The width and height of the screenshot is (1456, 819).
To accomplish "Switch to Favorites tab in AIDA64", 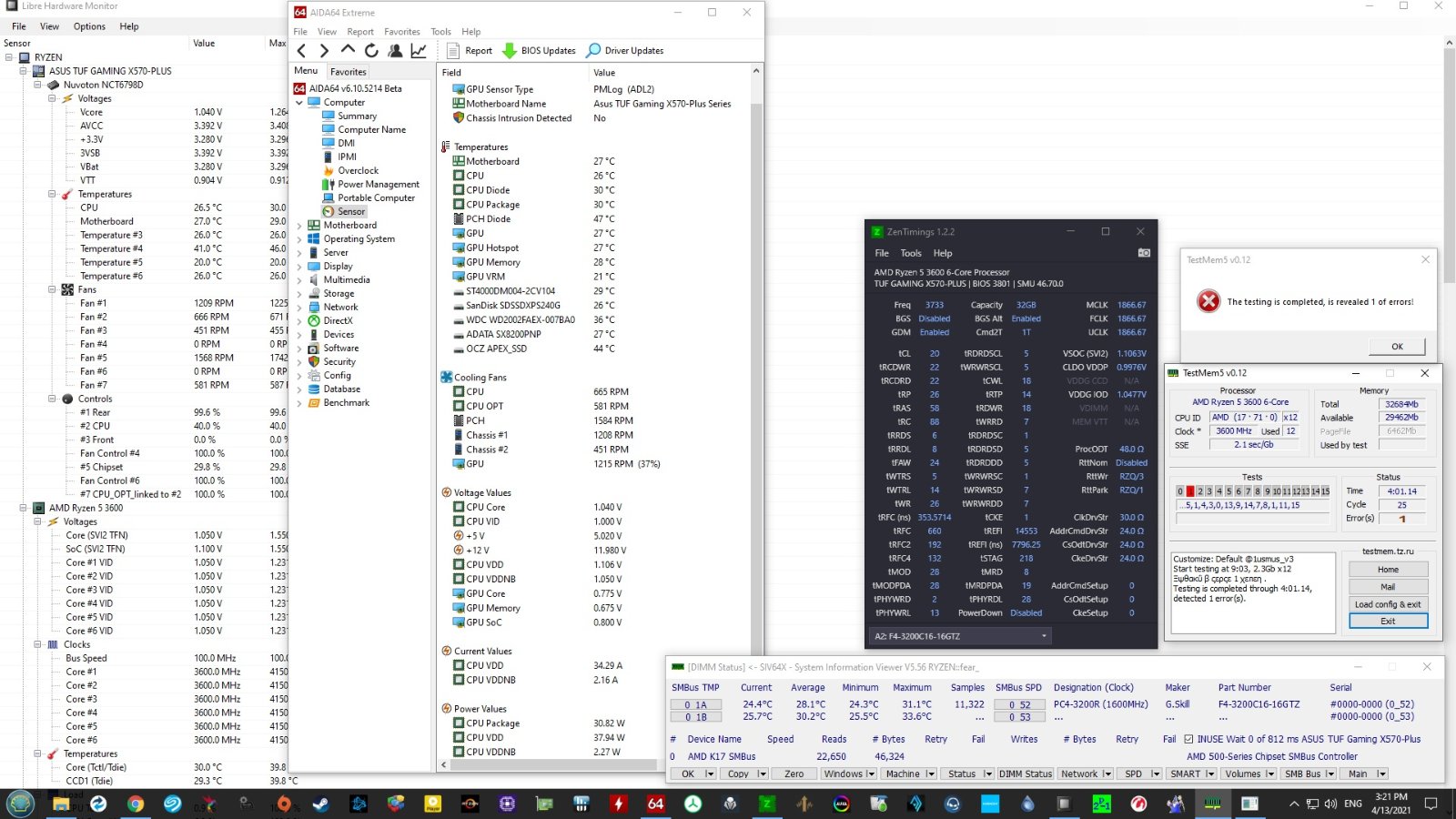I will 349,71.
